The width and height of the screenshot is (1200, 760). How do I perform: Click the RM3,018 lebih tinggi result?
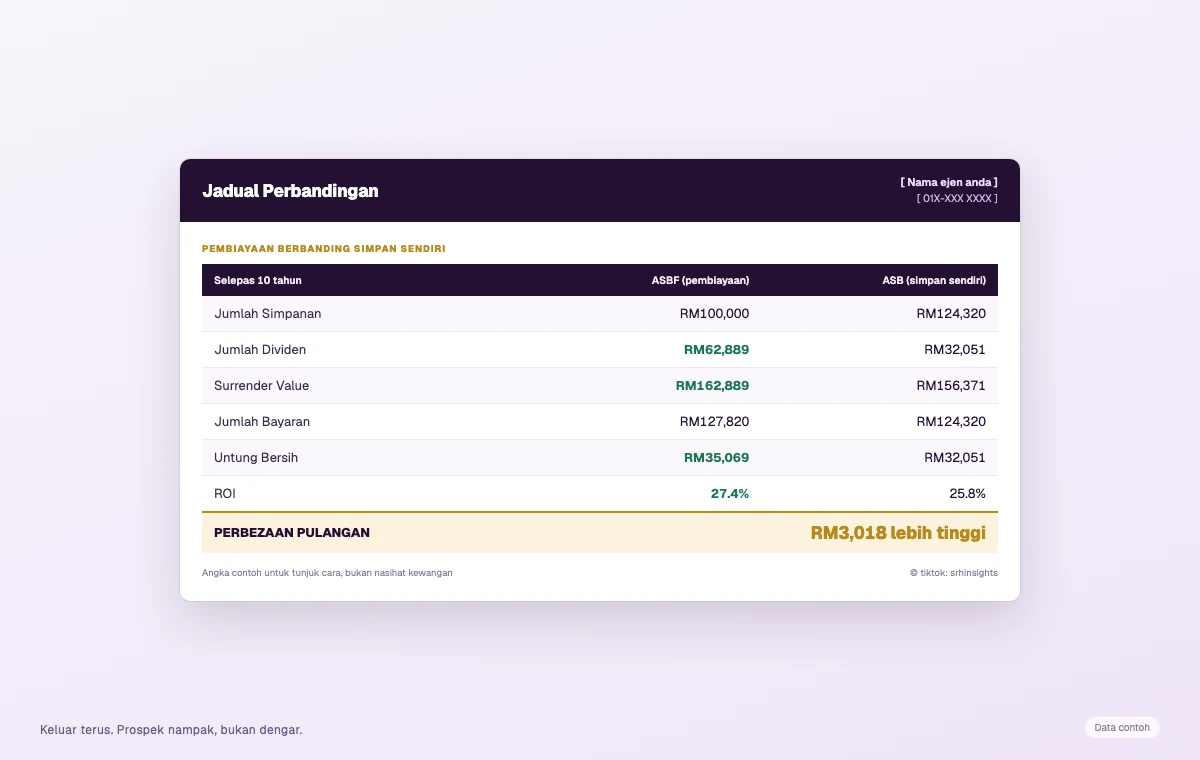tap(898, 533)
